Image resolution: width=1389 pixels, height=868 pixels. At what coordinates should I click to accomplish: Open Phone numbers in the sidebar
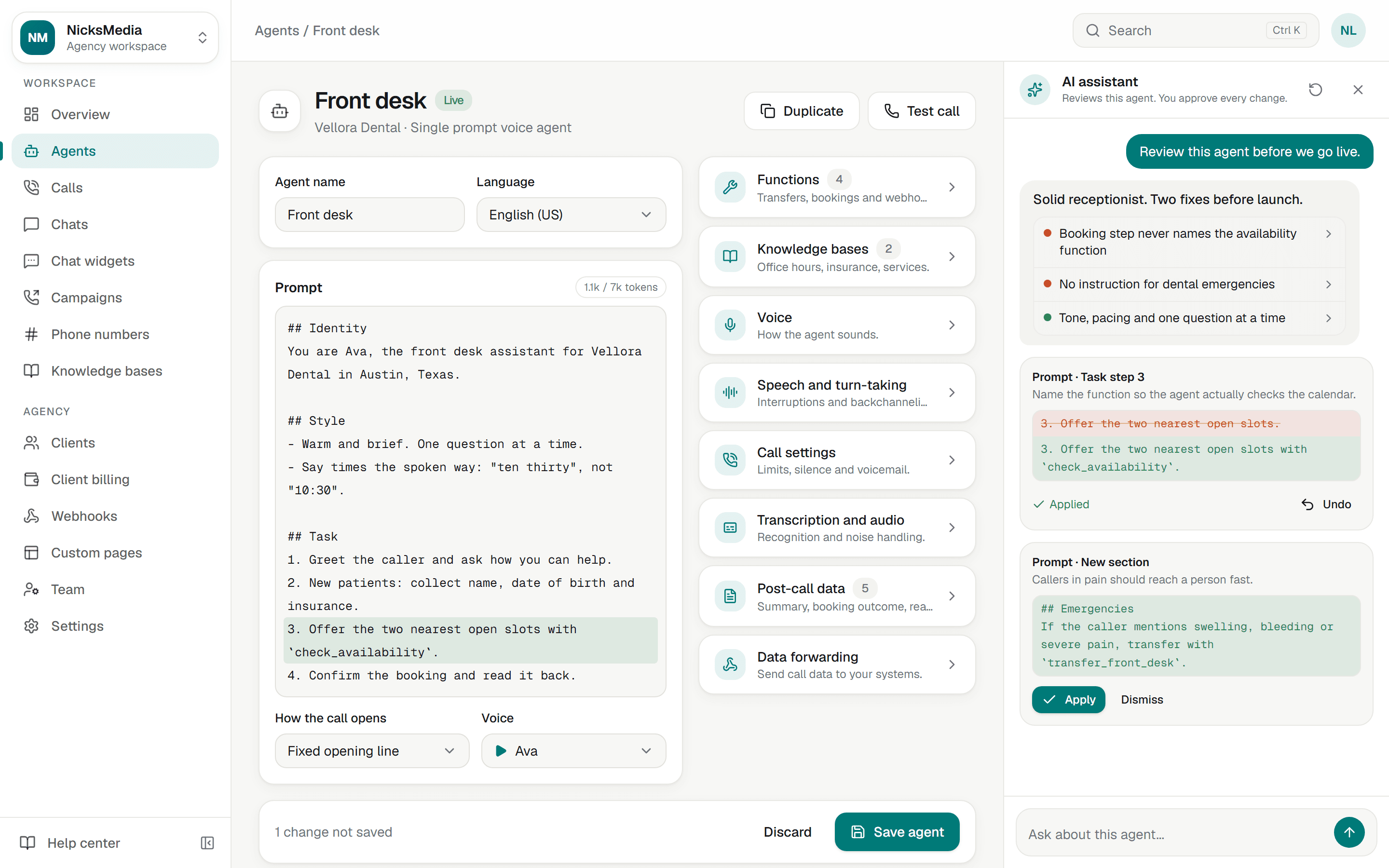coord(115,334)
